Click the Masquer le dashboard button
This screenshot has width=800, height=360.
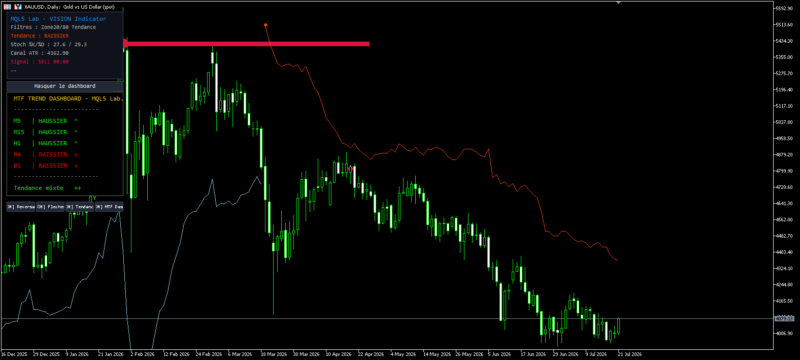pos(65,86)
